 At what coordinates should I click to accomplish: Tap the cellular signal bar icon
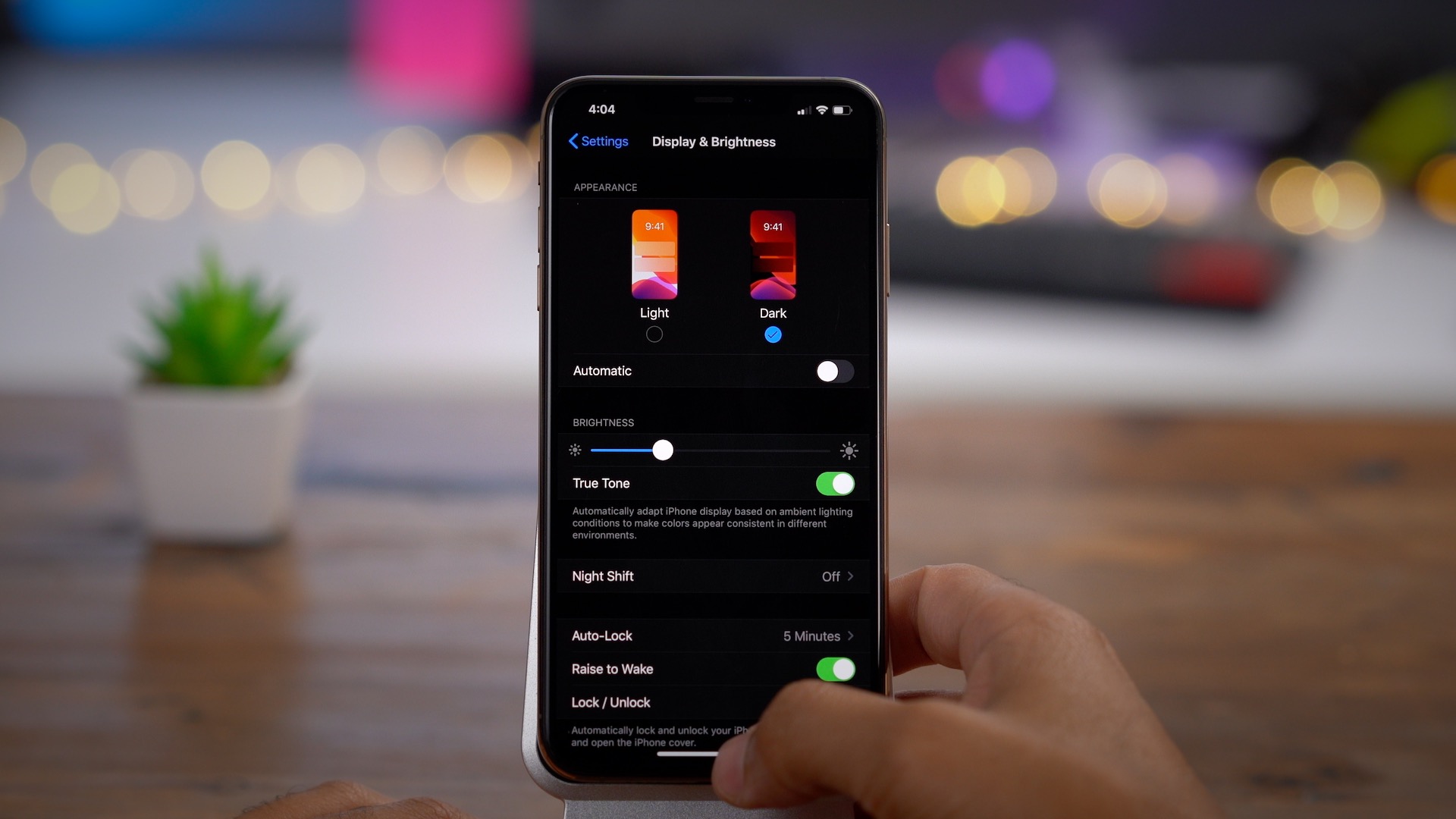[799, 109]
